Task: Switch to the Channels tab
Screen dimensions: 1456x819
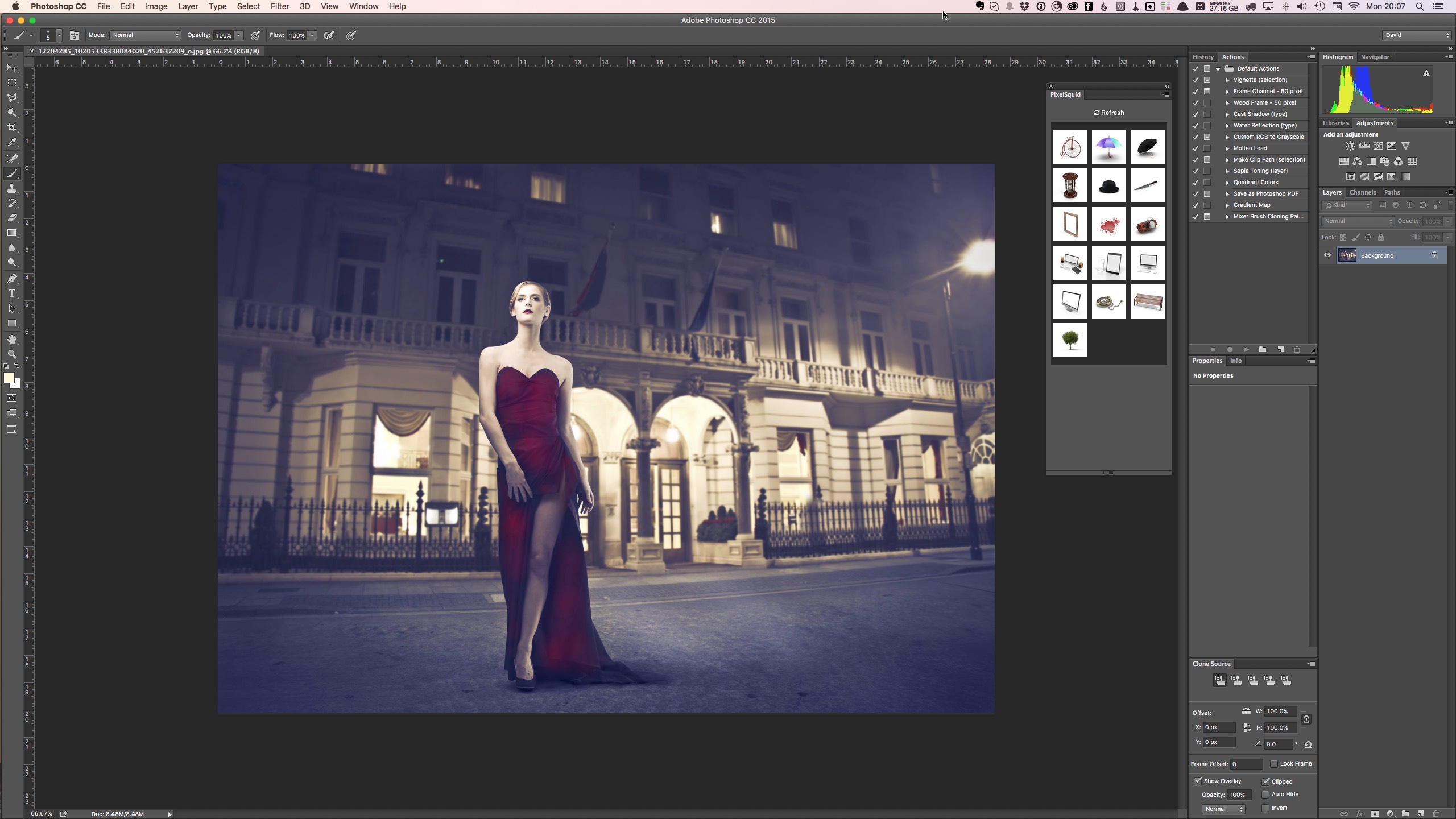Action: tap(1363, 192)
